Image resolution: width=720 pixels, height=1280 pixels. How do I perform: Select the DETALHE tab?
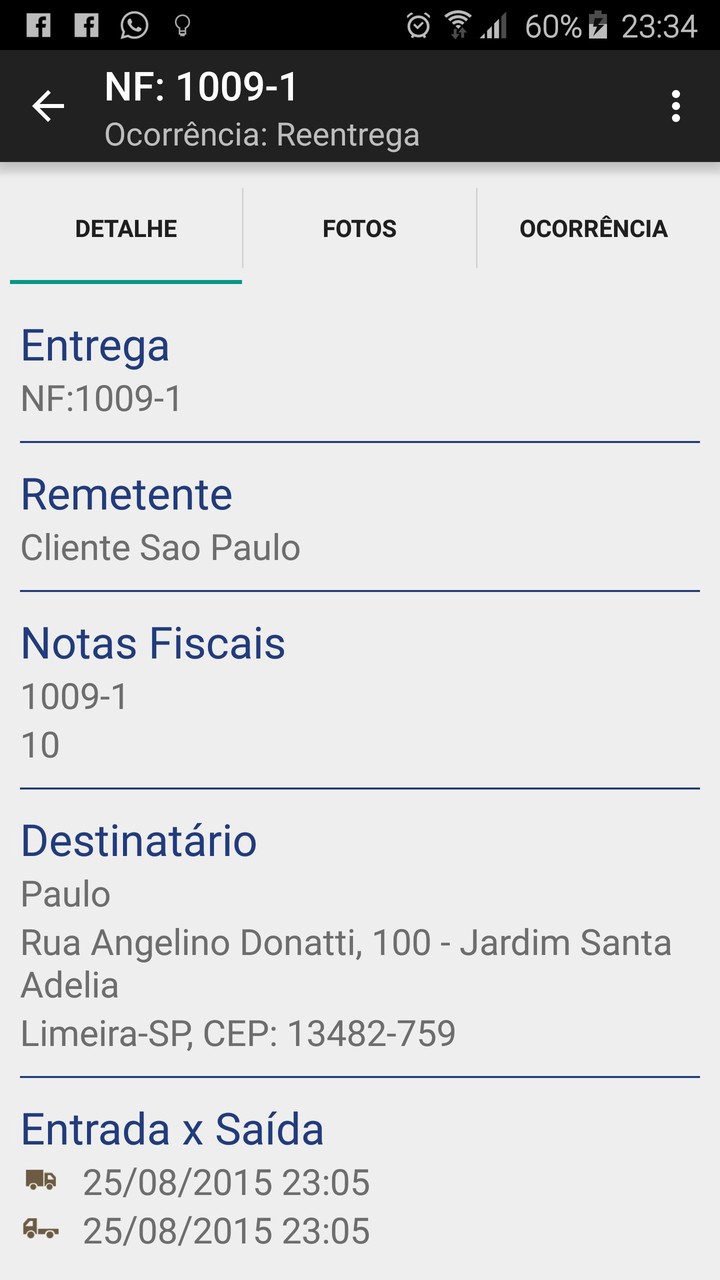coord(126,229)
